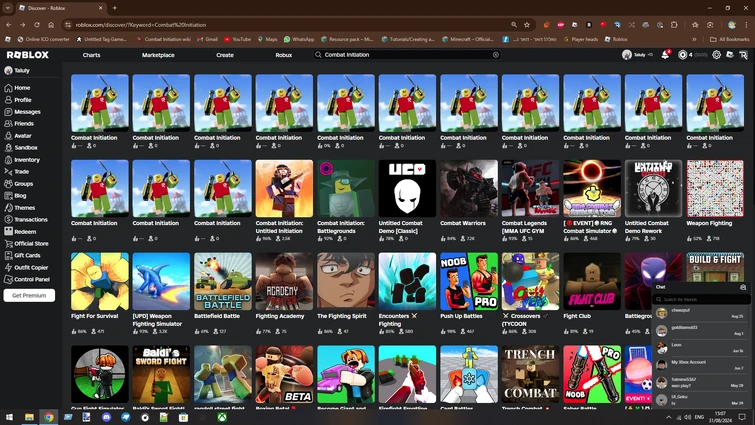Open the Chrome extensions puzzle icon

(674, 25)
